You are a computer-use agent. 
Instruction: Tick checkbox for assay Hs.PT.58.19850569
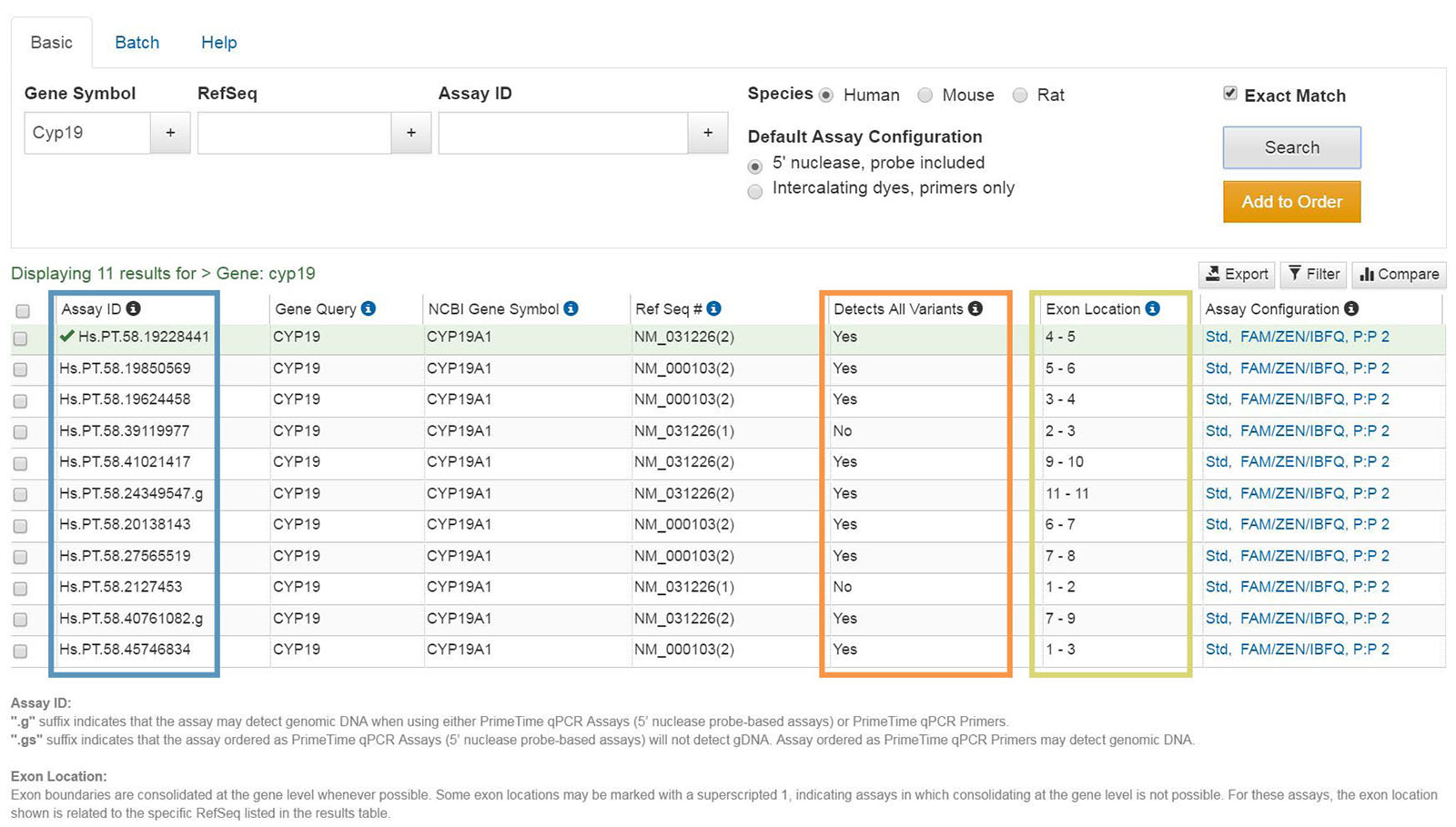coord(21,369)
